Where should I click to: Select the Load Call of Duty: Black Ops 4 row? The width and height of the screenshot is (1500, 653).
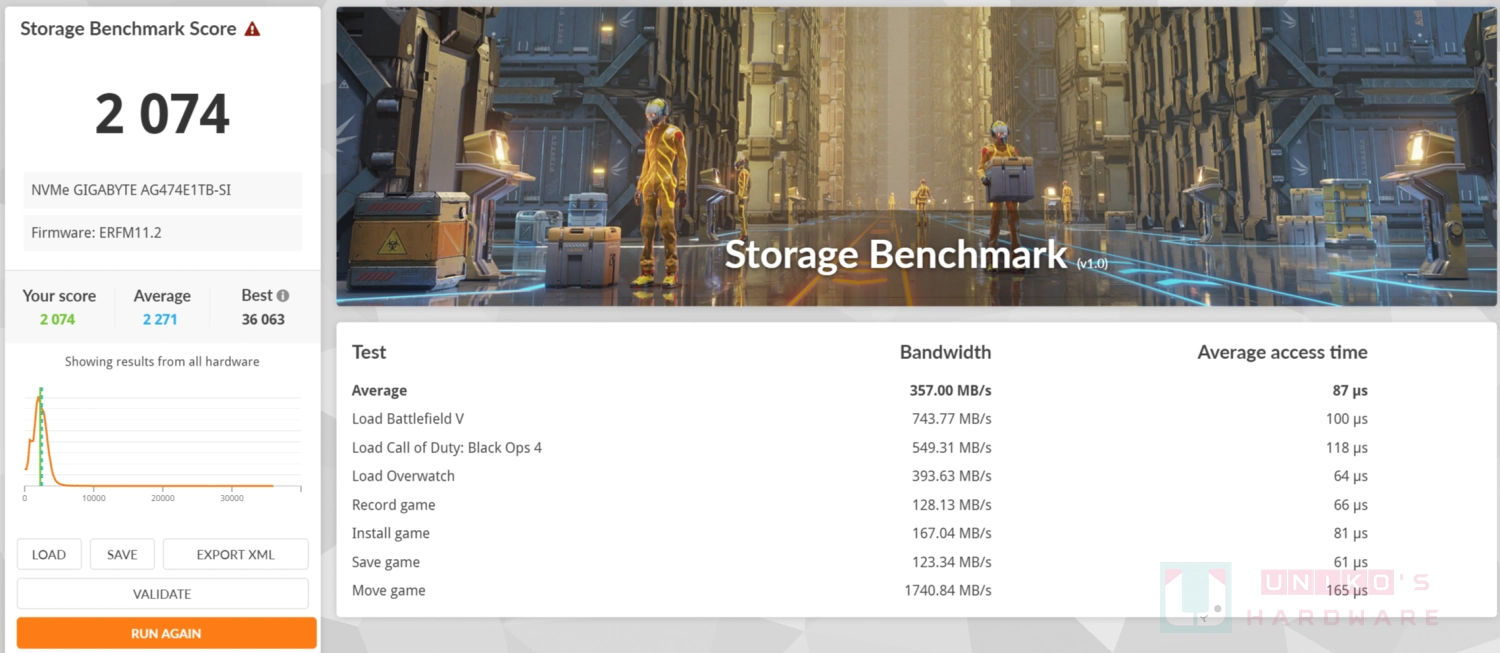860,448
